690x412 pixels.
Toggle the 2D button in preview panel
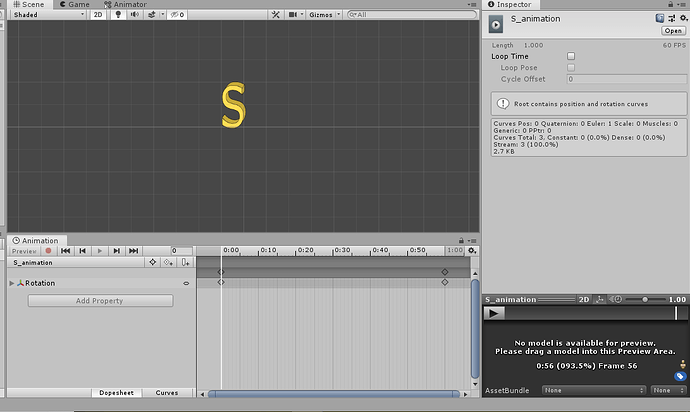click(x=584, y=299)
